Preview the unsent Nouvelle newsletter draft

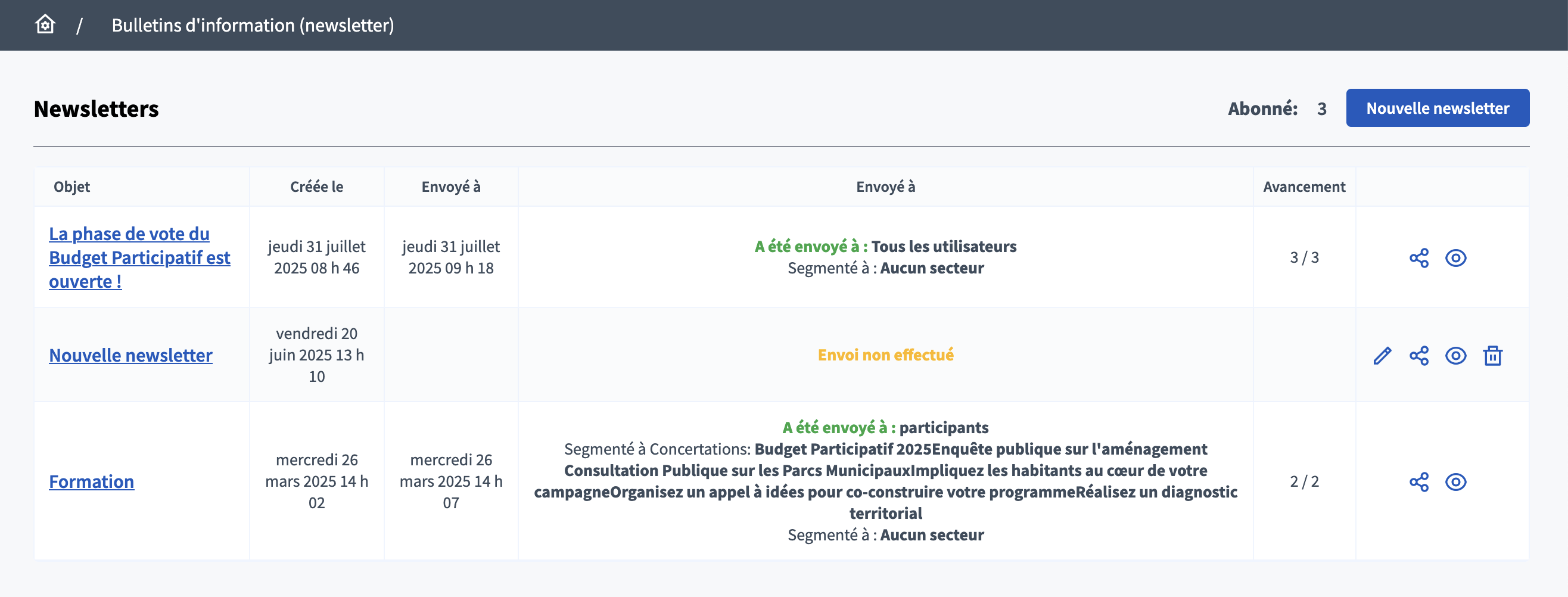click(x=1455, y=356)
